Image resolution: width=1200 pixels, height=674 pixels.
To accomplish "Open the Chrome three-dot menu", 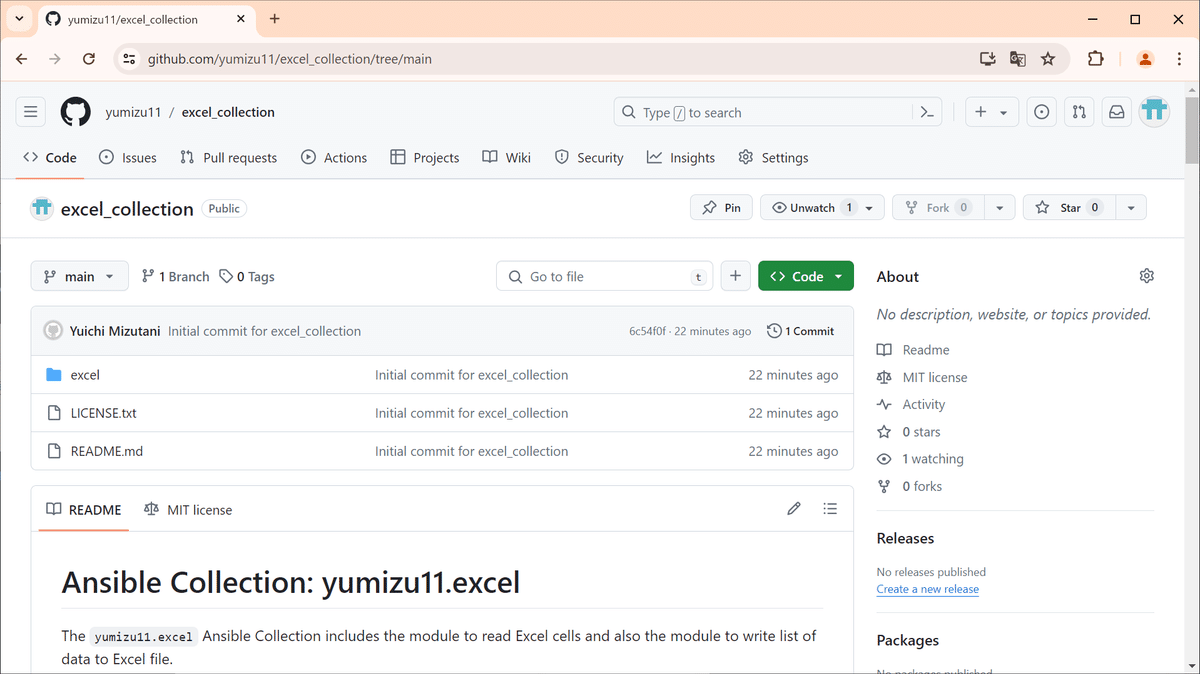I will point(1177,59).
